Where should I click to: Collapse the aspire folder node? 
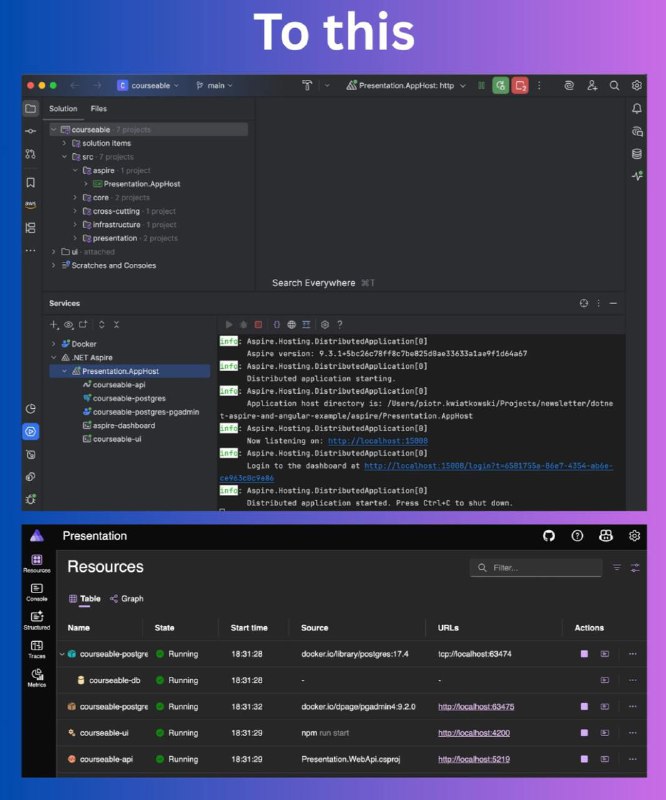click(75, 170)
